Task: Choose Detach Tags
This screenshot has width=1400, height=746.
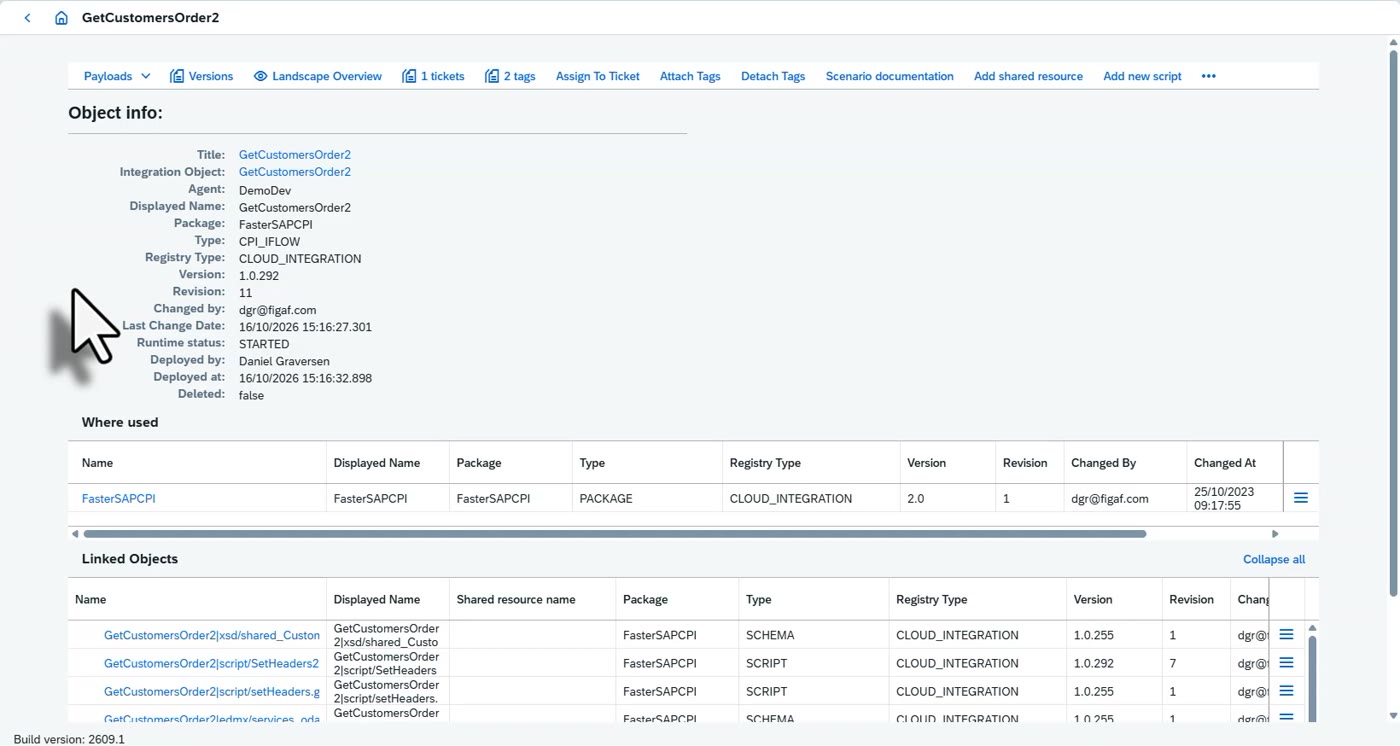Action: 773,76
